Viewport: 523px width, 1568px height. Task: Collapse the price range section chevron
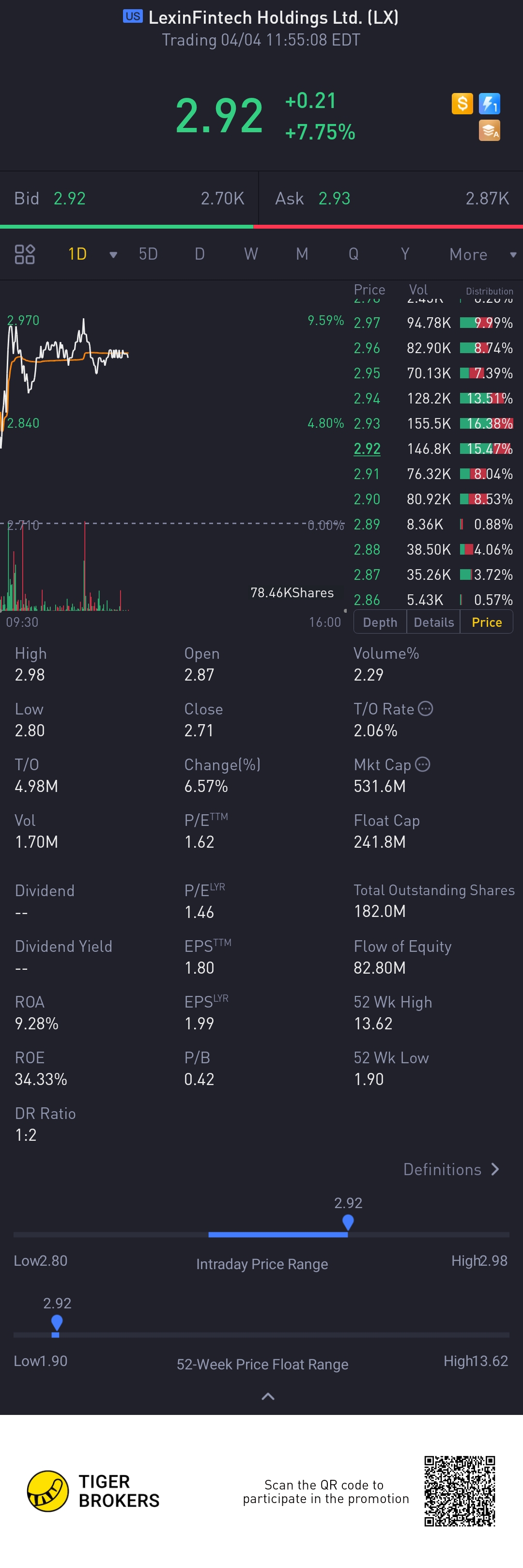point(268,1397)
